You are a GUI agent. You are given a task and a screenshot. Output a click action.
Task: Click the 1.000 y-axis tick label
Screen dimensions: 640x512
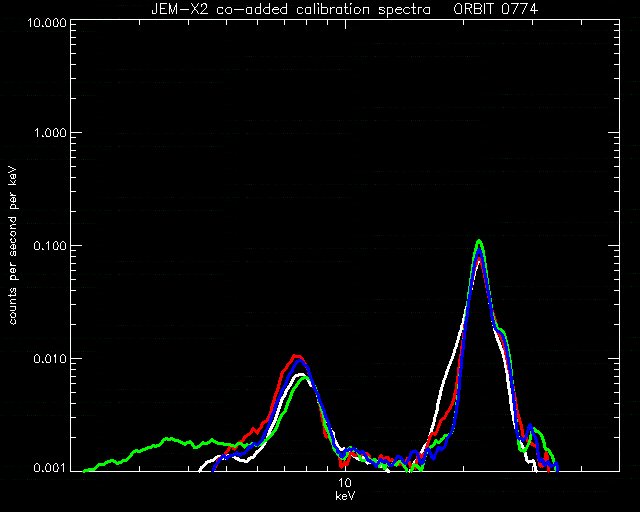[x=50, y=133]
